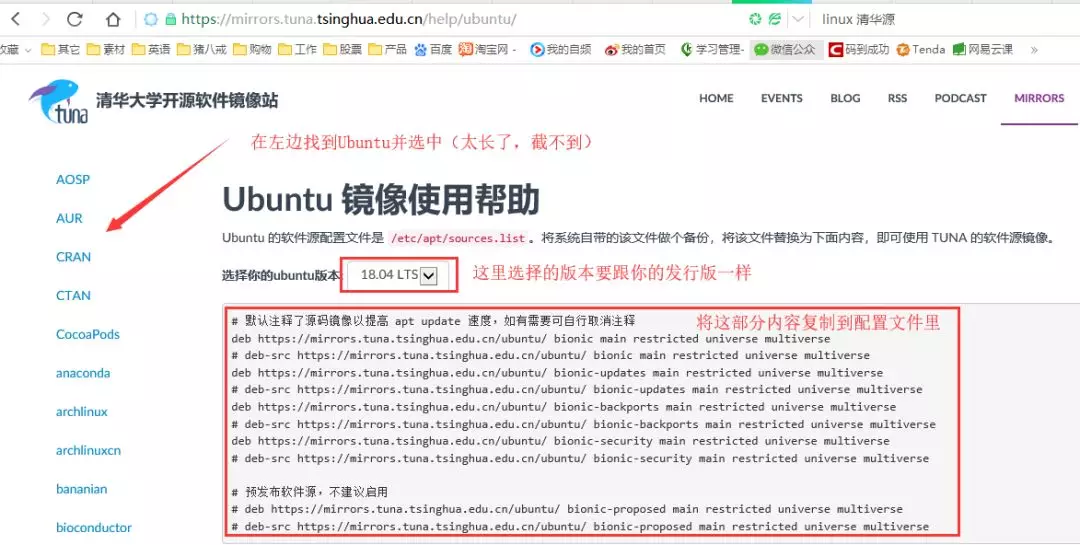Open the 我的自频 bookmark

pyautogui.click(x=561, y=50)
